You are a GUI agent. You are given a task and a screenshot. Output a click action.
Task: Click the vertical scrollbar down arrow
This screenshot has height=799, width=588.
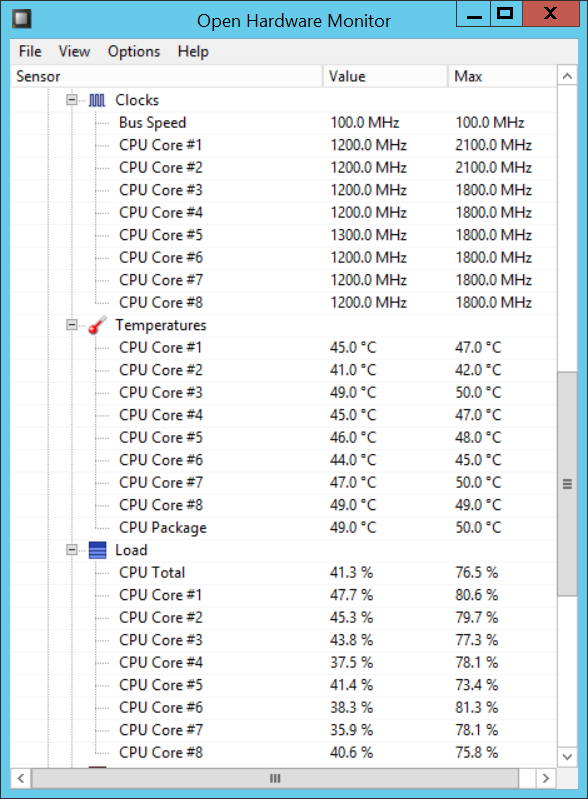coord(567,757)
